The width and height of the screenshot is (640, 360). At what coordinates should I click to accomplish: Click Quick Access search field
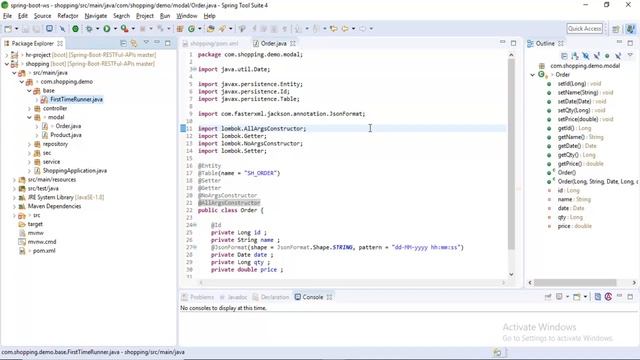point(584,29)
